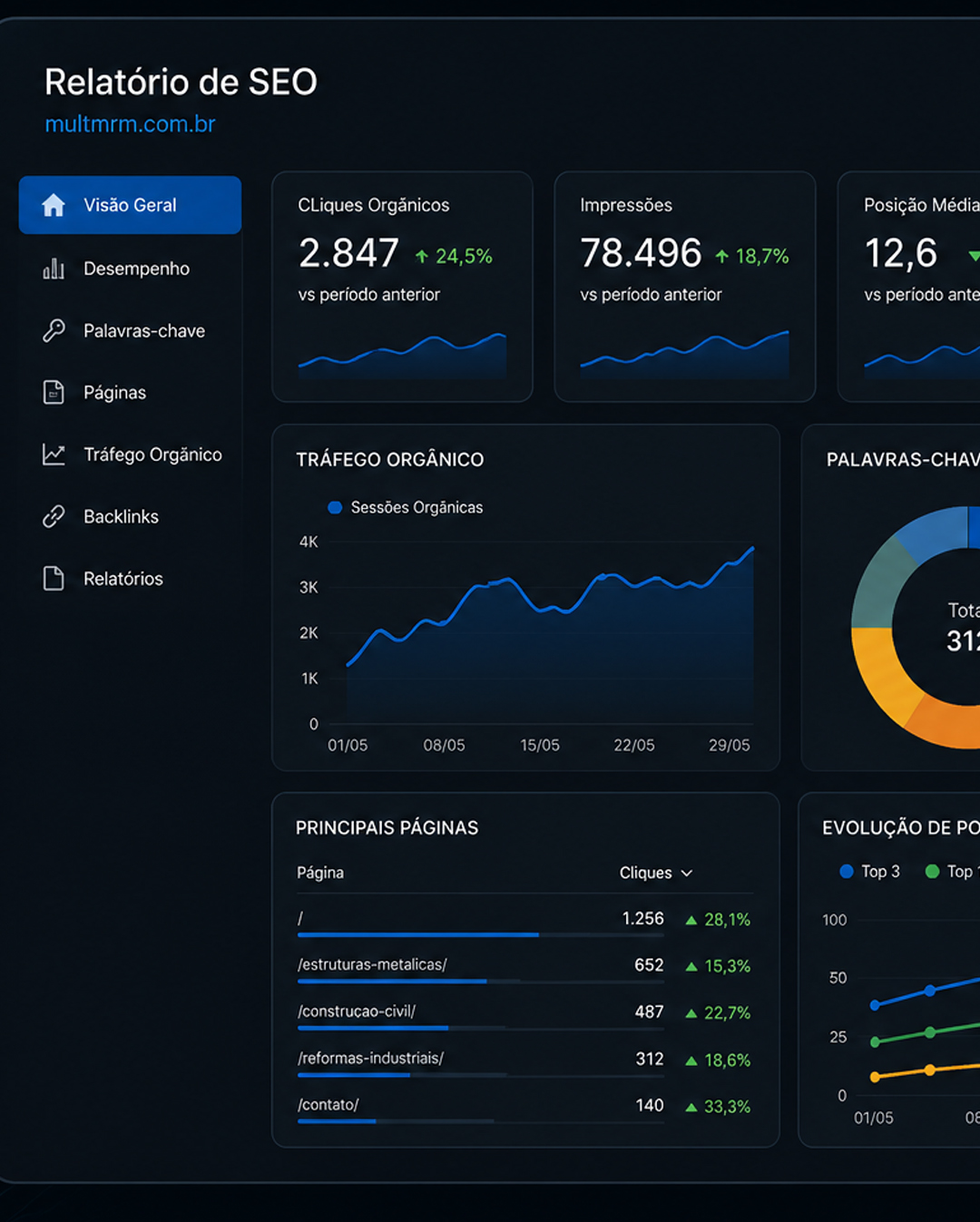Click the bar chart icon for Desempenho
The height and width of the screenshot is (1222, 980).
click(x=54, y=269)
